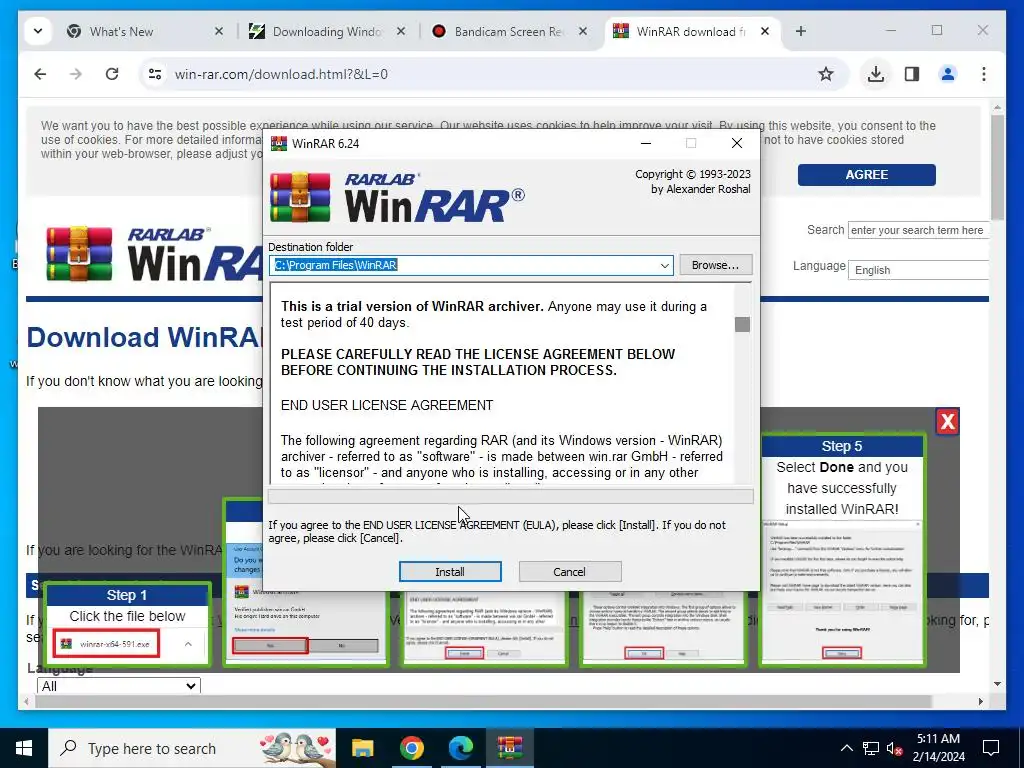
Task: Click the taskbar search box
Action: 192,748
